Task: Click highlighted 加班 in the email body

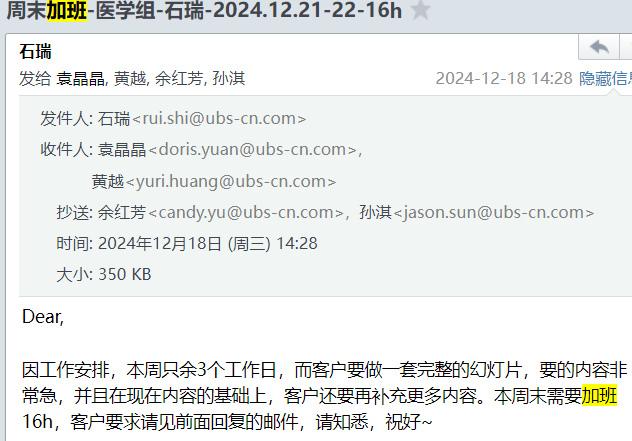Action: (x=599, y=395)
